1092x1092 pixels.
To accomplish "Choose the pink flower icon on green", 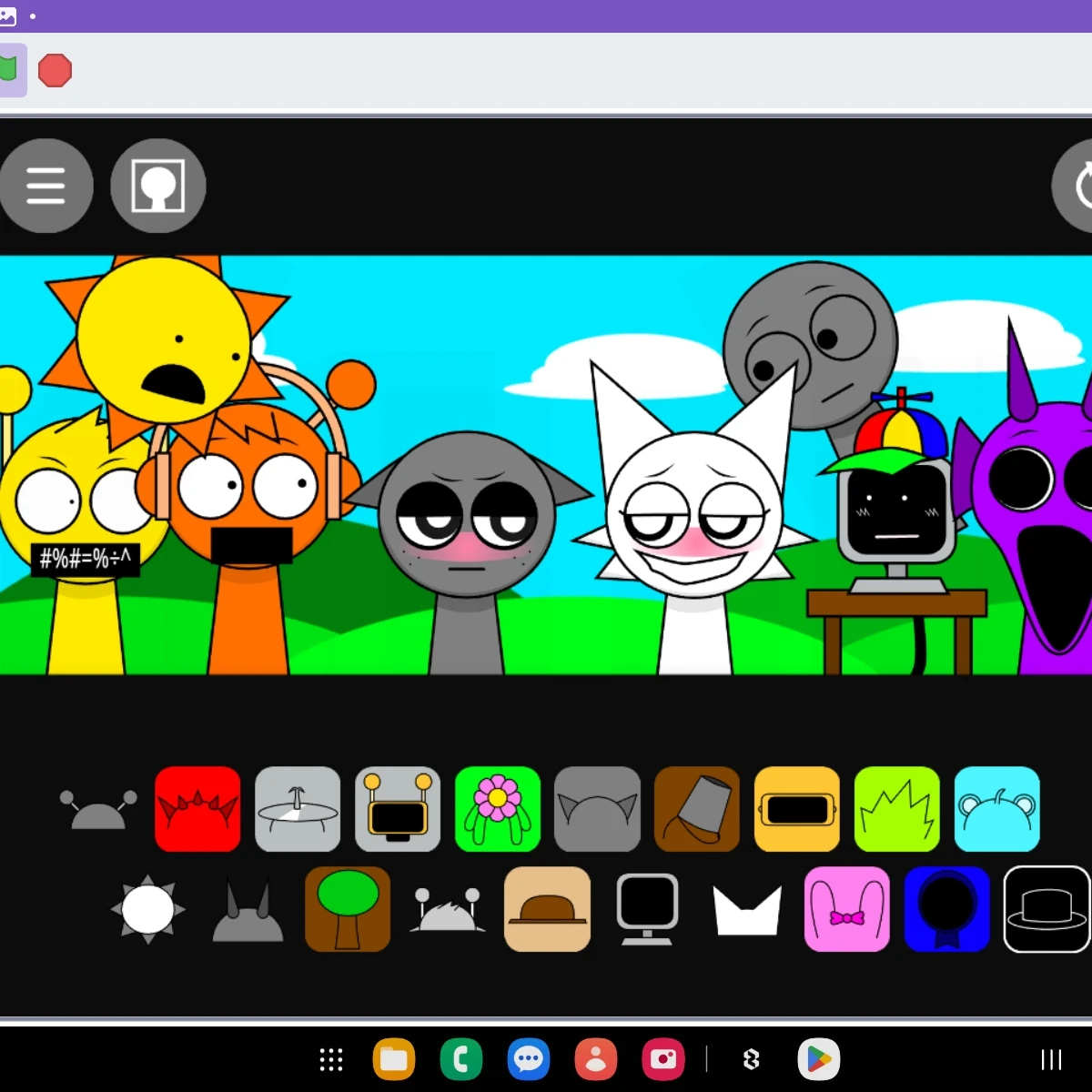I will tap(498, 809).
